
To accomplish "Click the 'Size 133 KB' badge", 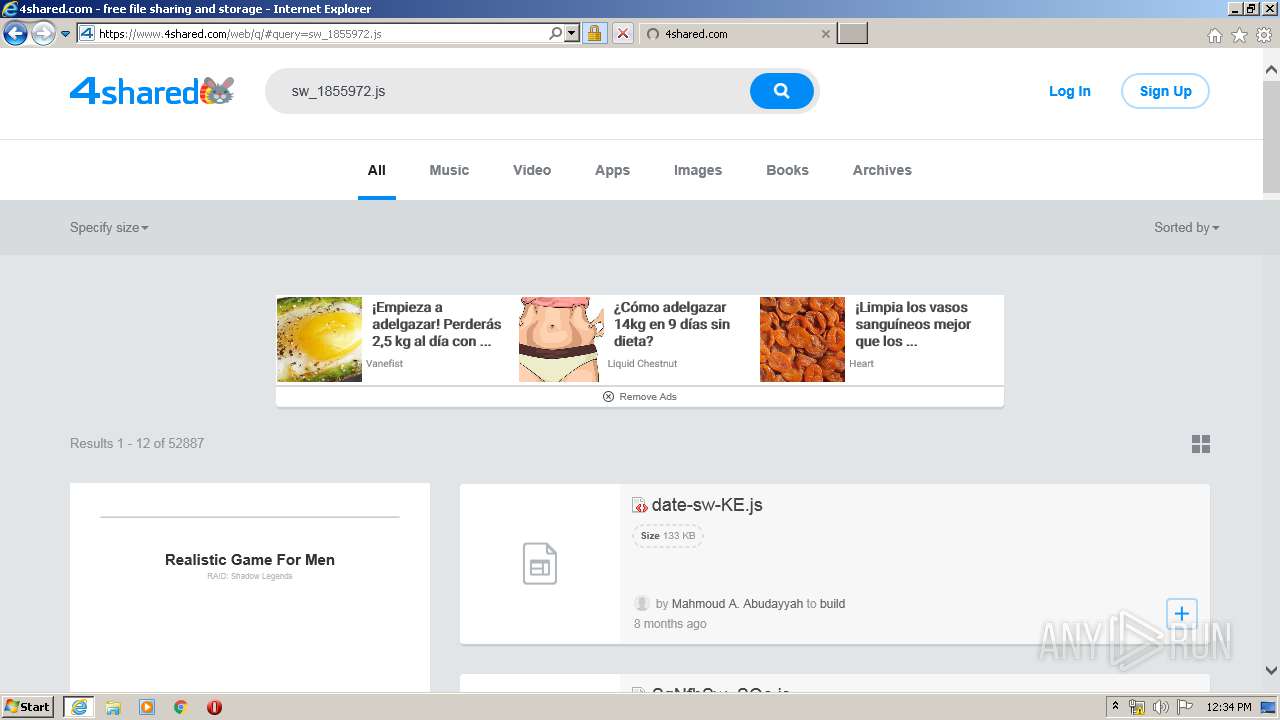I will click(x=668, y=536).
